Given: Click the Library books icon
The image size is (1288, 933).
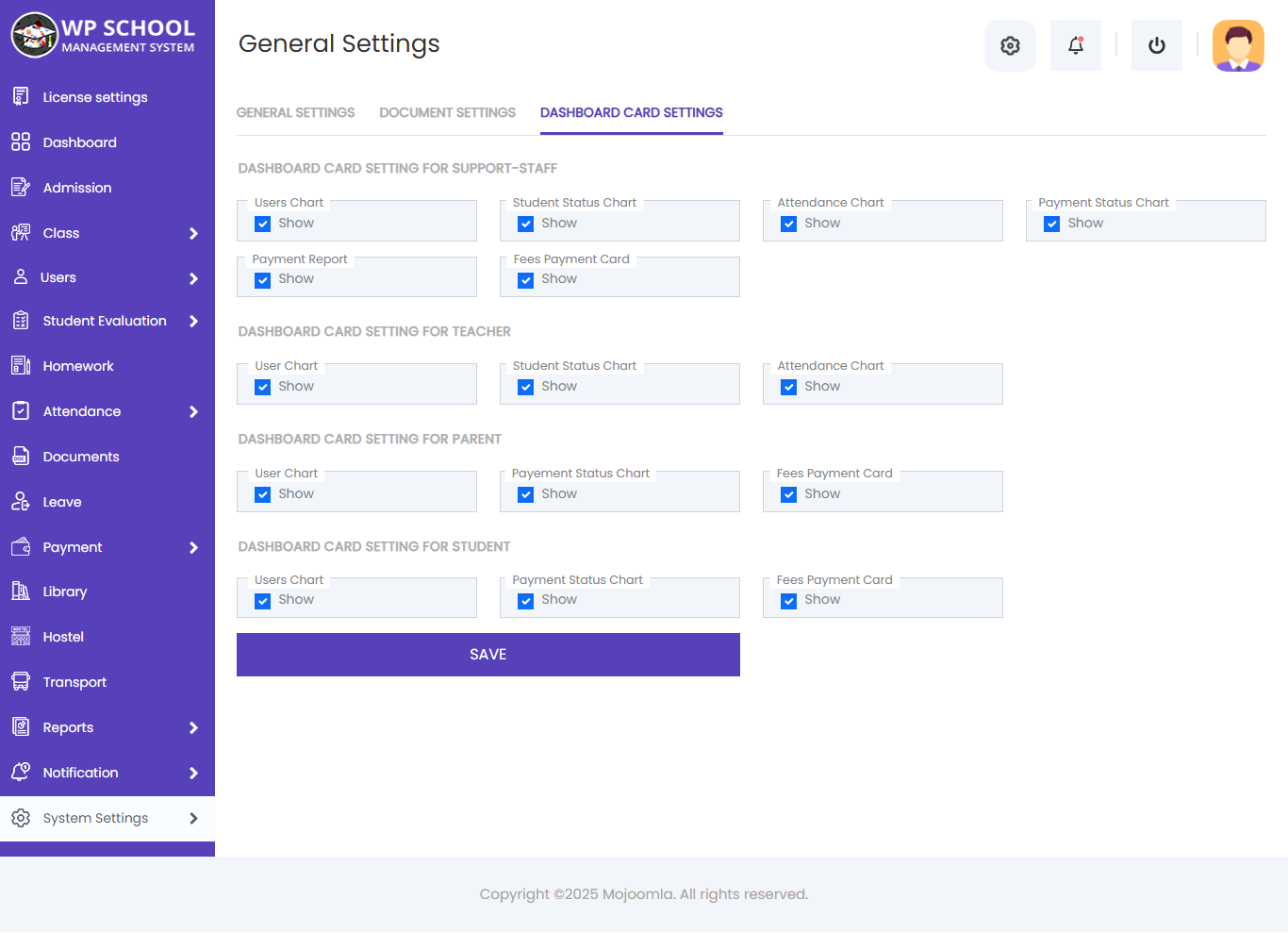Looking at the screenshot, I should (x=21, y=591).
